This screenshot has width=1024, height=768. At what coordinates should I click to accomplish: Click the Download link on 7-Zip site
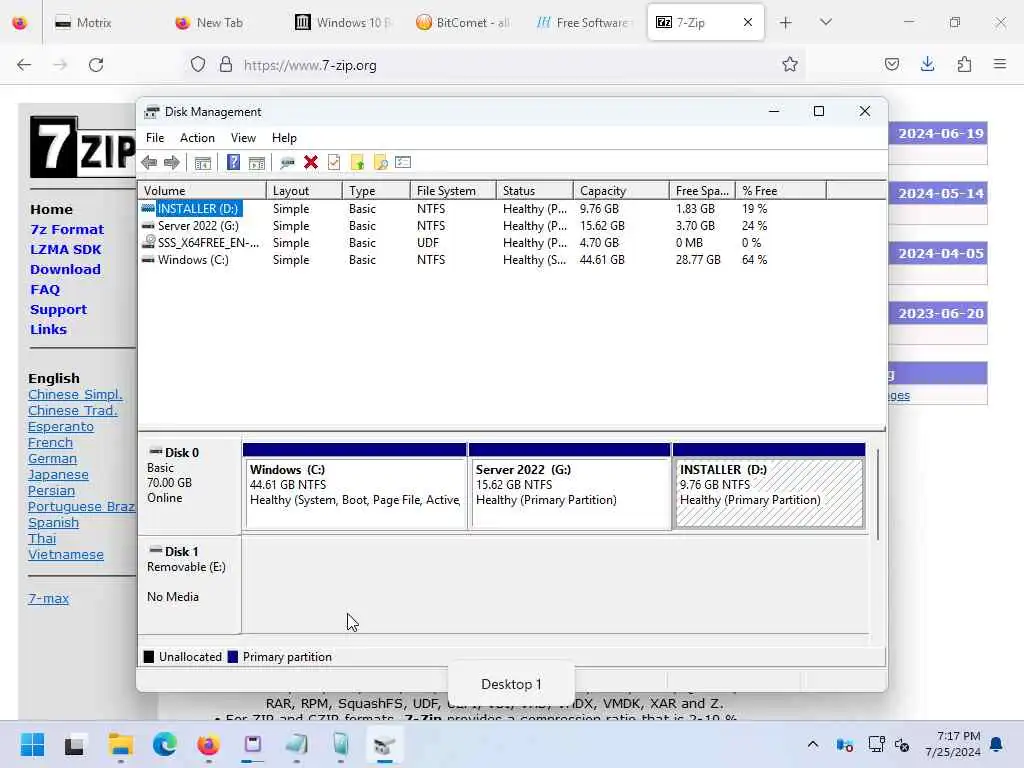(x=65, y=269)
